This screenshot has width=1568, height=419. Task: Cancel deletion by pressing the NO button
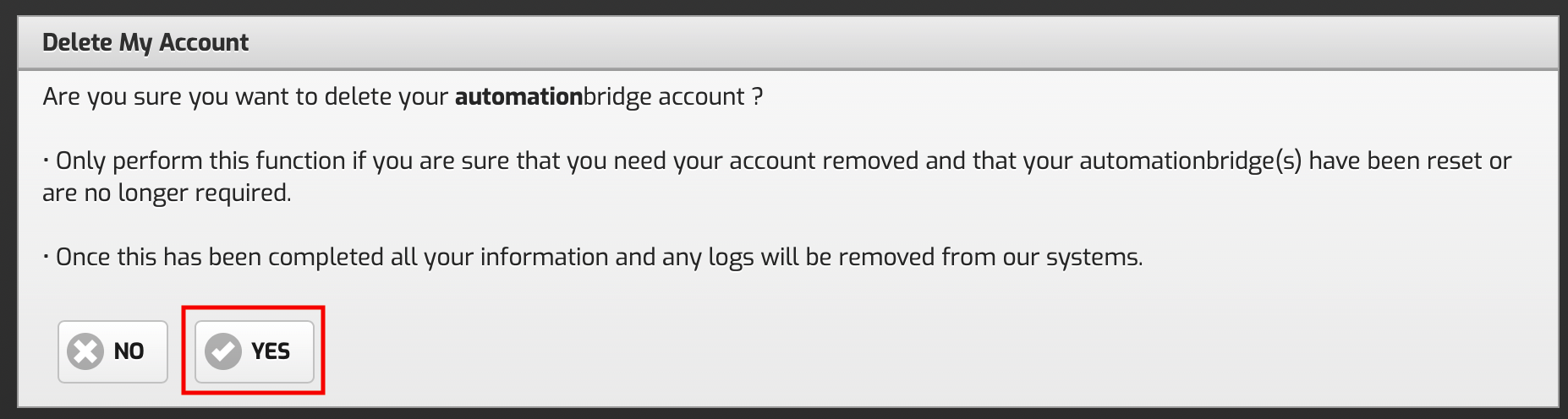point(112,351)
